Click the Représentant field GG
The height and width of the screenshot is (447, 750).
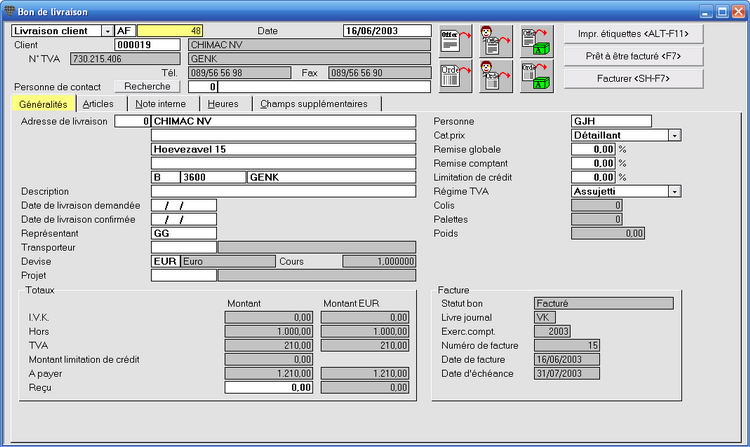tap(184, 233)
